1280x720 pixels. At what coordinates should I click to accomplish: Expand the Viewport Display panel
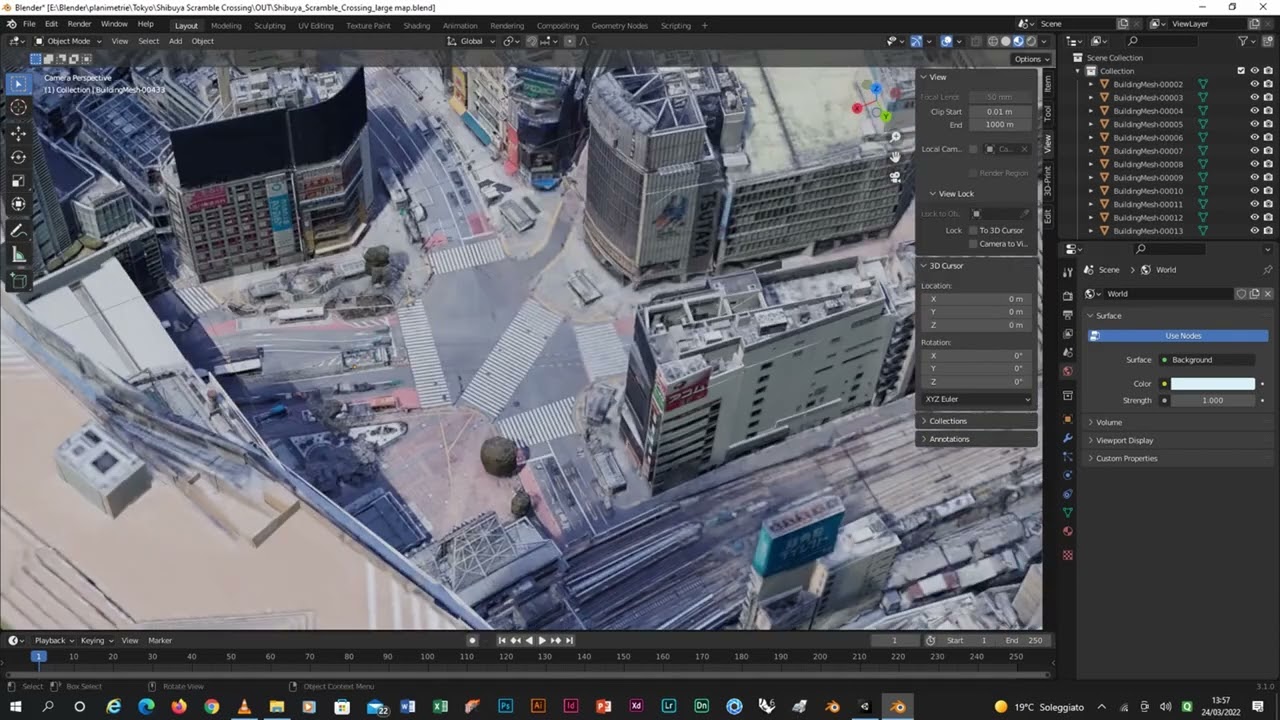tap(1124, 440)
